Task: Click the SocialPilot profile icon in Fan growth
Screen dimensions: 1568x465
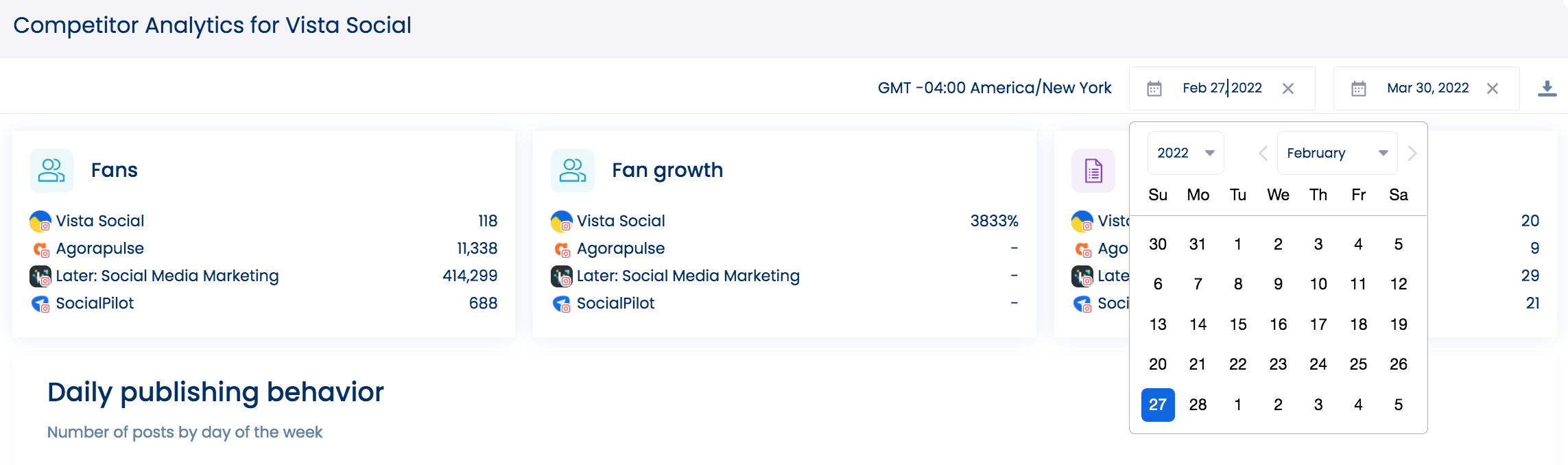Action: tap(562, 304)
